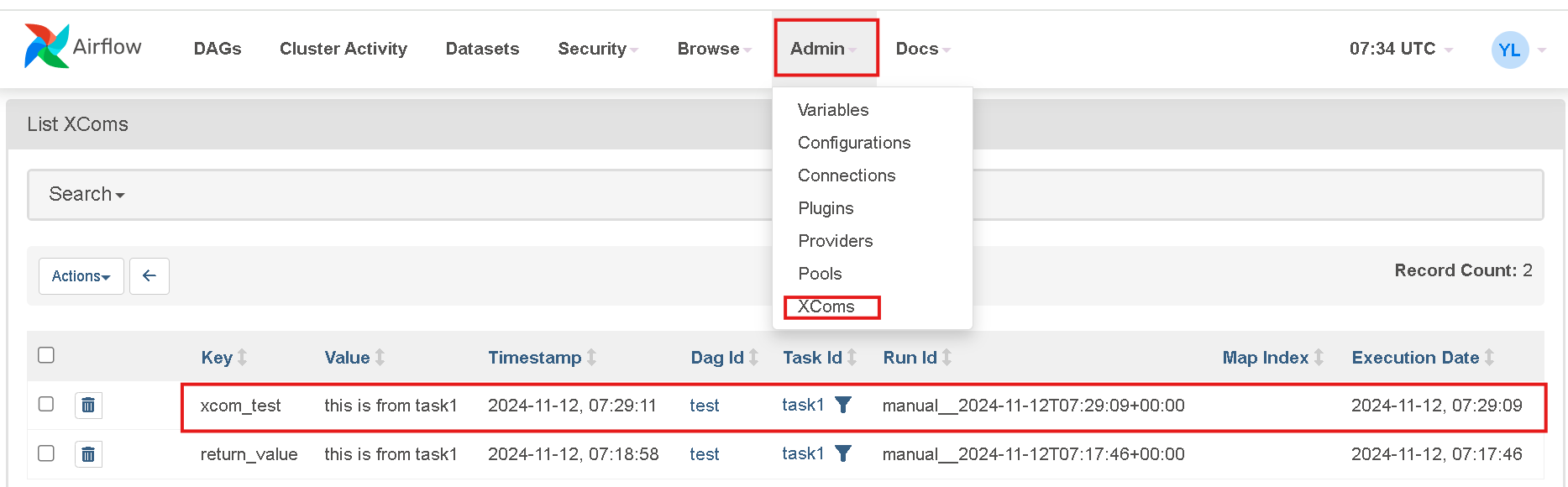This screenshot has height=487, width=1568.
Task: Select XComs from the Admin menu
Action: coord(826,306)
